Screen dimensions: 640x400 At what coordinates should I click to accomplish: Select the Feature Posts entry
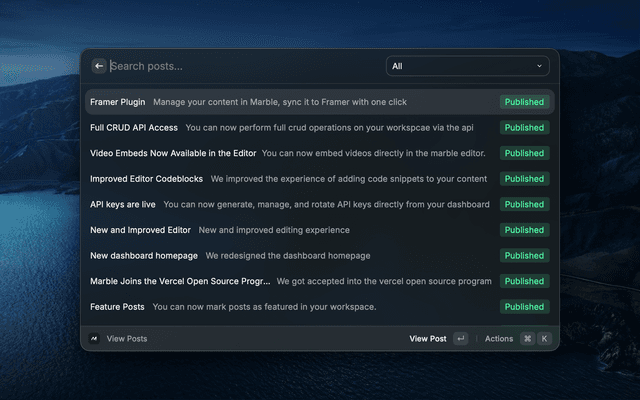[117, 307]
